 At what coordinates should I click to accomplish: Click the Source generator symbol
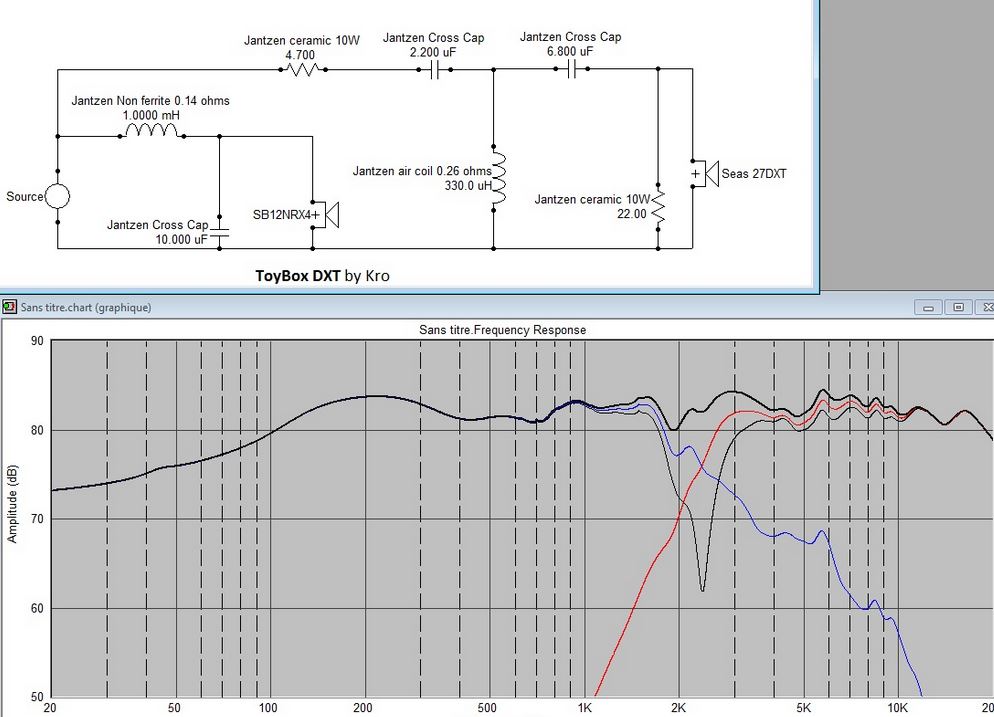(x=57, y=197)
